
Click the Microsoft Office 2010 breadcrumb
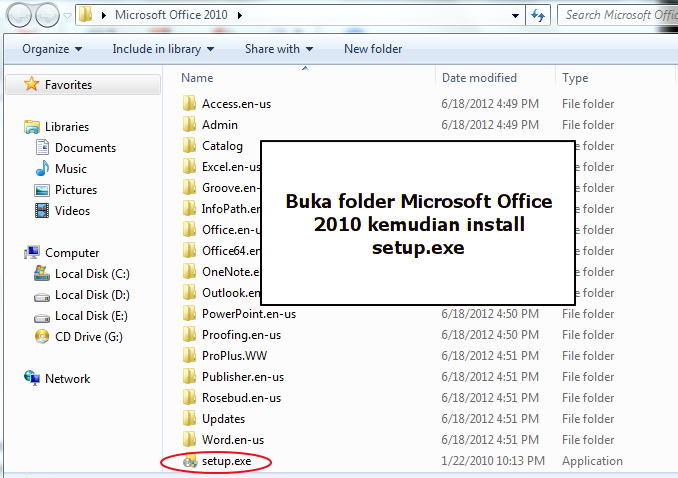[171, 15]
